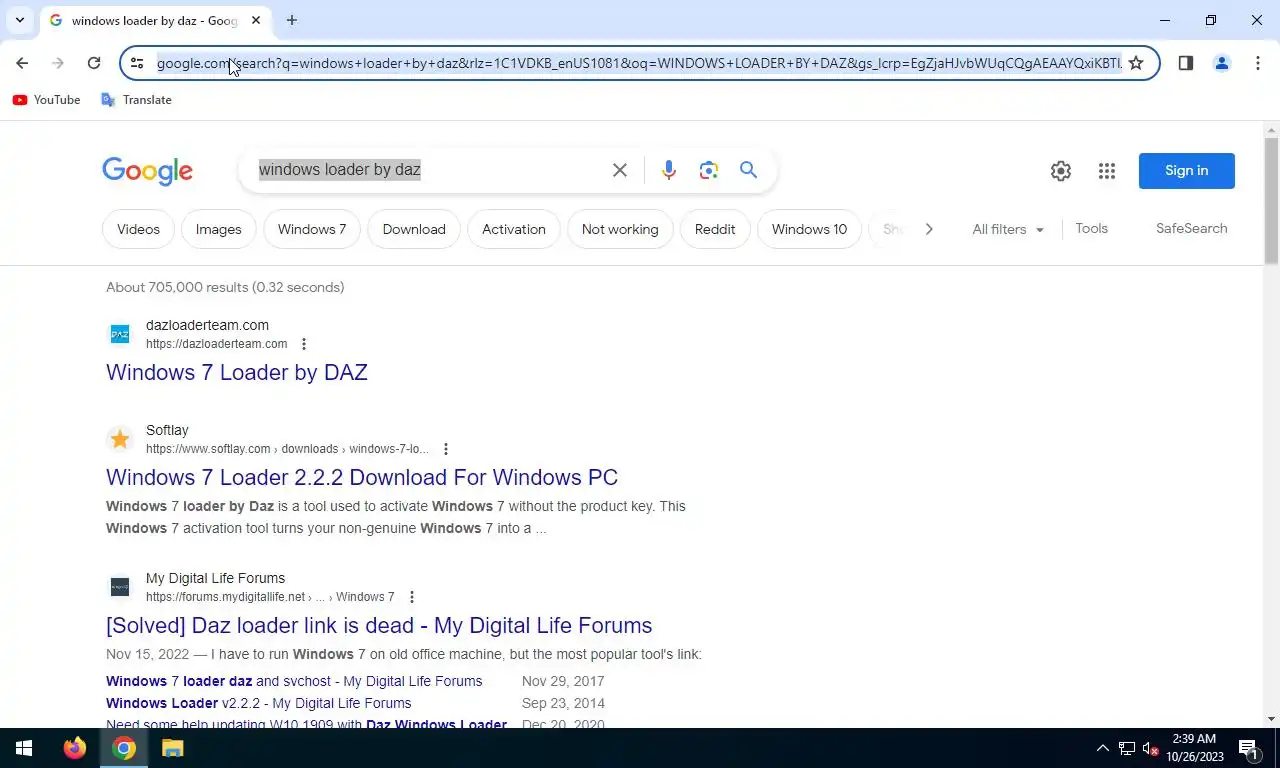
Task: Select the Not working filter chip
Action: (x=620, y=229)
